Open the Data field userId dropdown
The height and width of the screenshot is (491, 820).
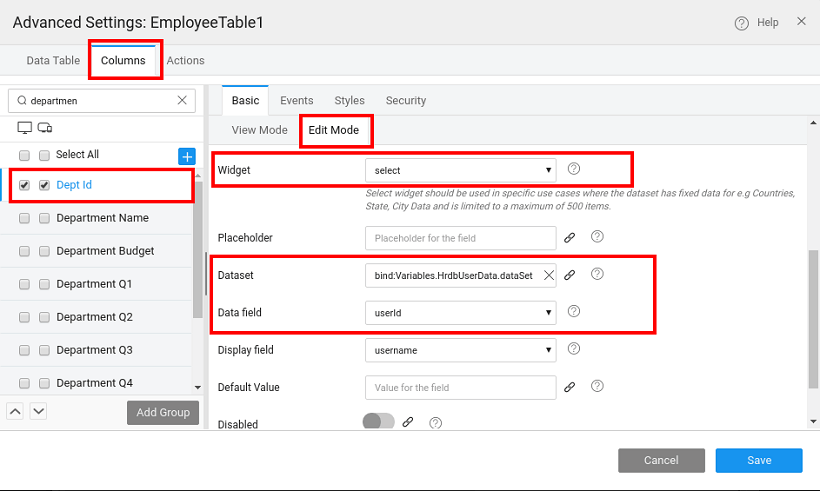pyautogui.click(x=460, y=312)
